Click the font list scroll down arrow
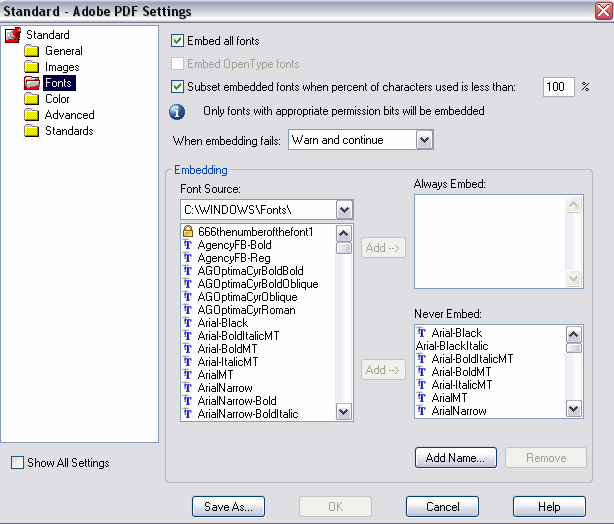614x524 pixels. tap(343, 412)
